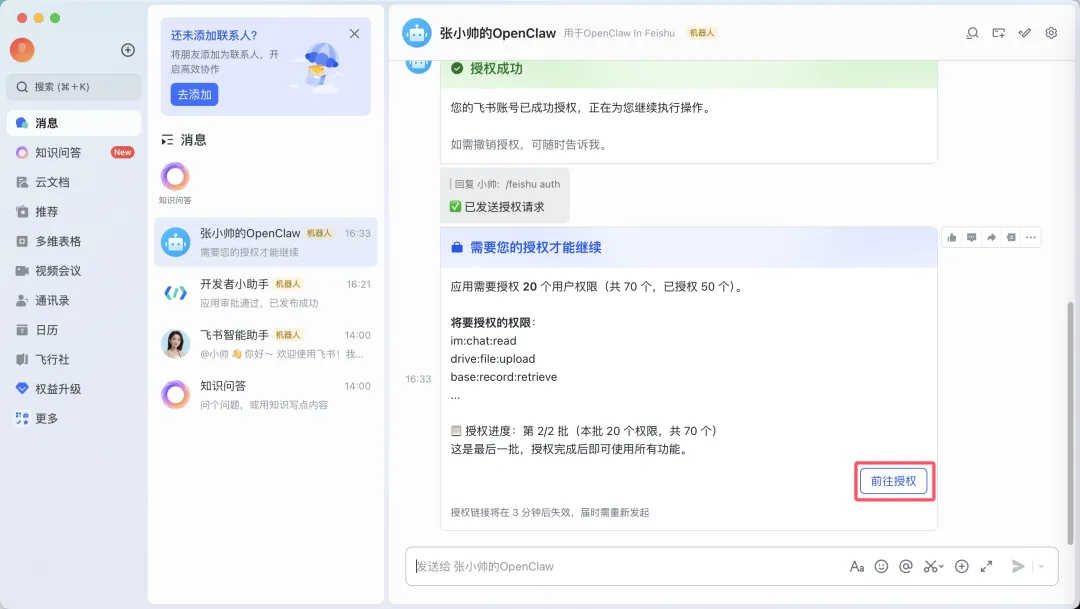Go to 云文档 in sidebar
Image resolution: width=1080 pixels, height=609 pixels.
(74, 182)
